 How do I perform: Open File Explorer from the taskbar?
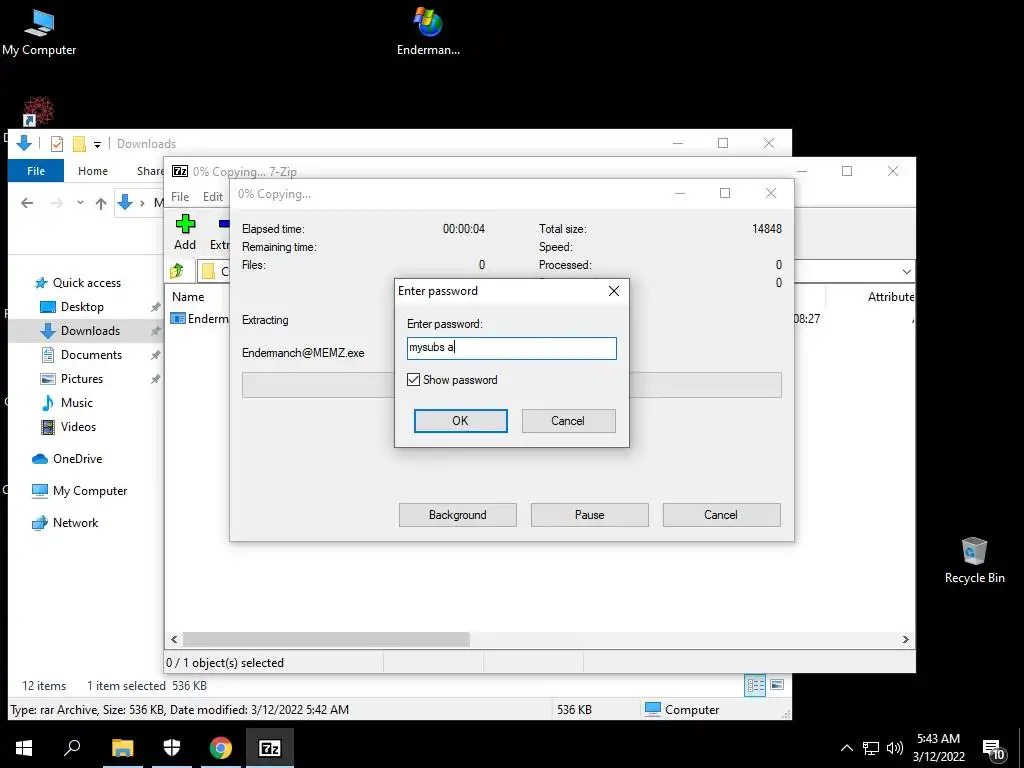[122, 748]
